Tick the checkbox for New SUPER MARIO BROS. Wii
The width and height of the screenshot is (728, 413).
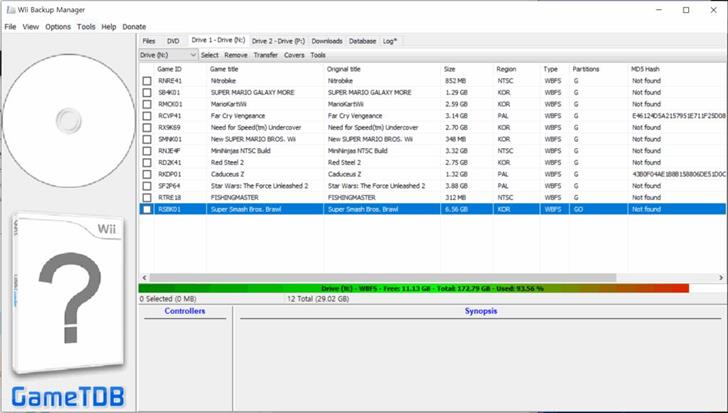[x=147, y=139]
